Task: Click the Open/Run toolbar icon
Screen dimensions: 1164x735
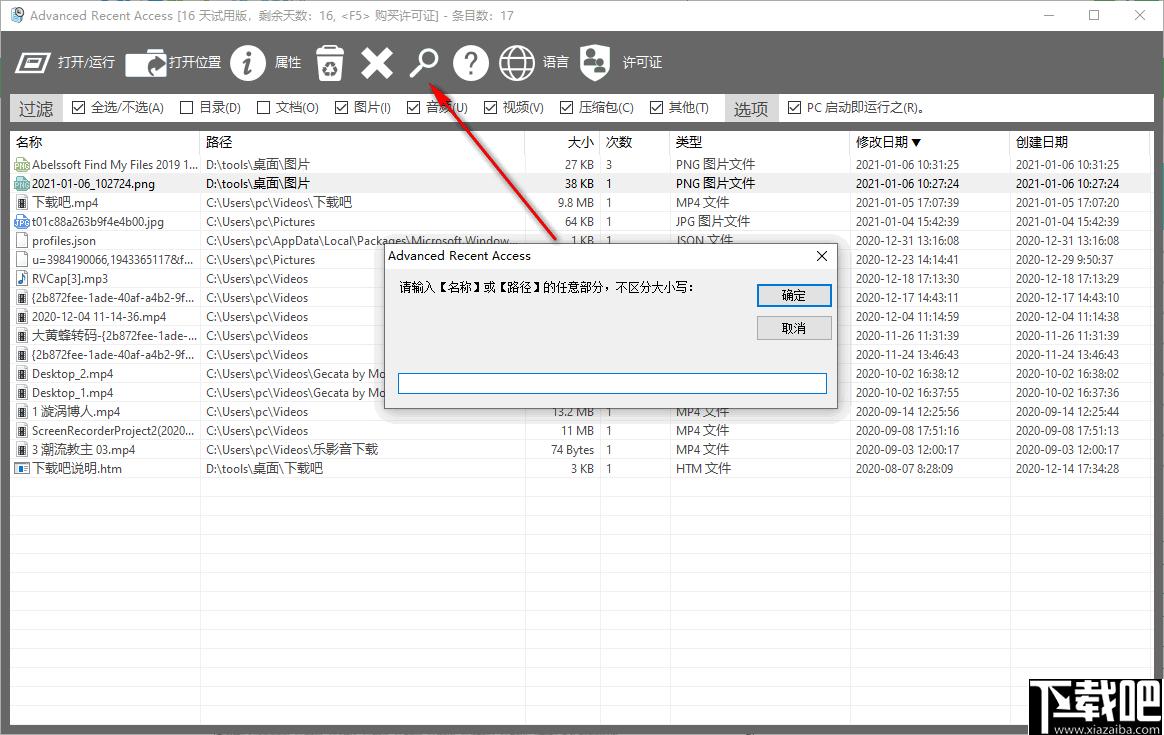Action: tap(33, 62)
